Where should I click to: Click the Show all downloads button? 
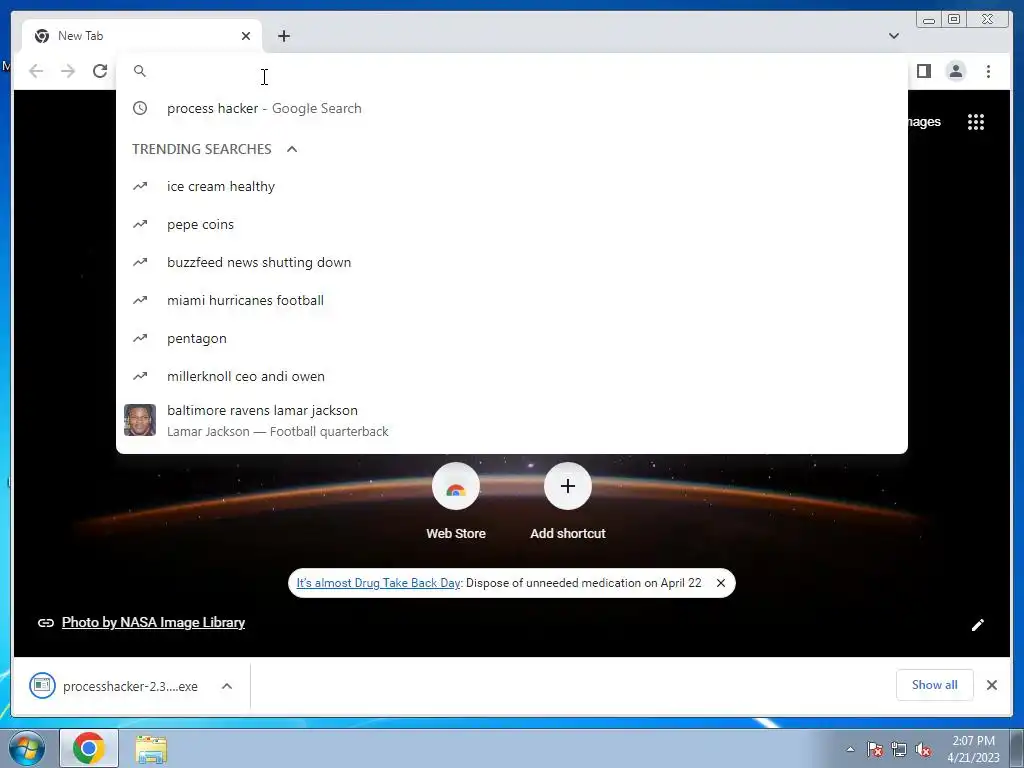(x=935, y=684)
